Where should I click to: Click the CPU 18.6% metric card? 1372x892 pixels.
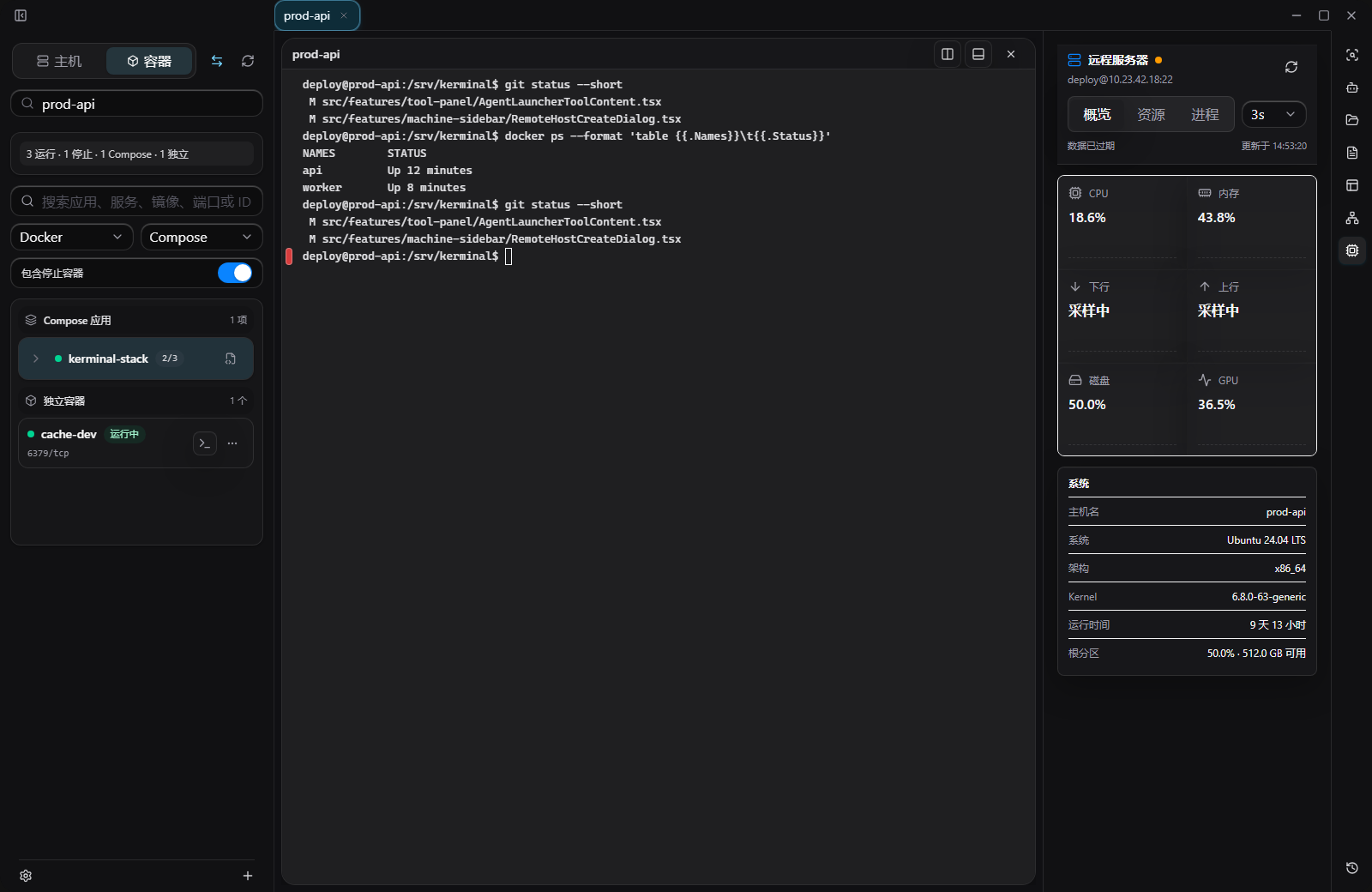click(x=1122, y=222)
